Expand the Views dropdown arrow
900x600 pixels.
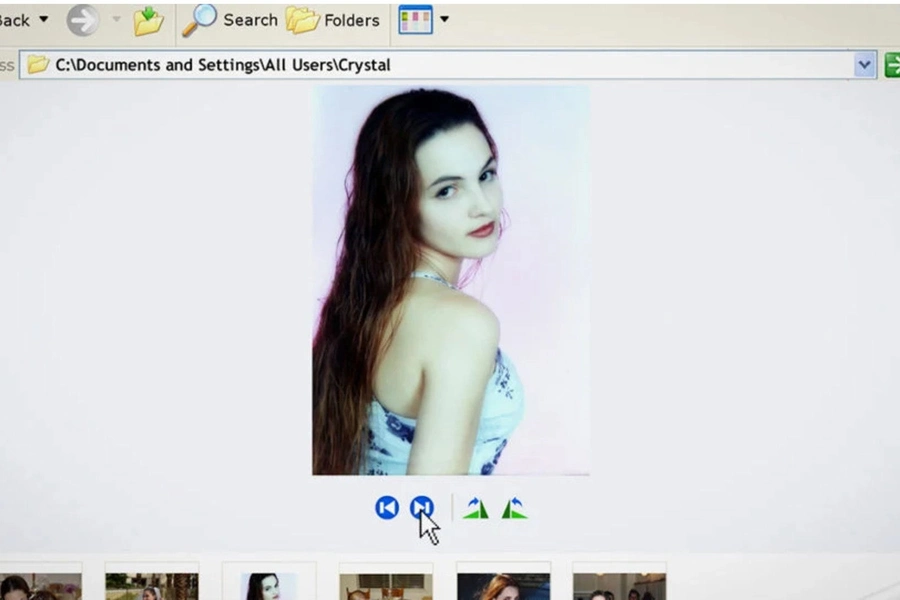click(x=444, y=20)
